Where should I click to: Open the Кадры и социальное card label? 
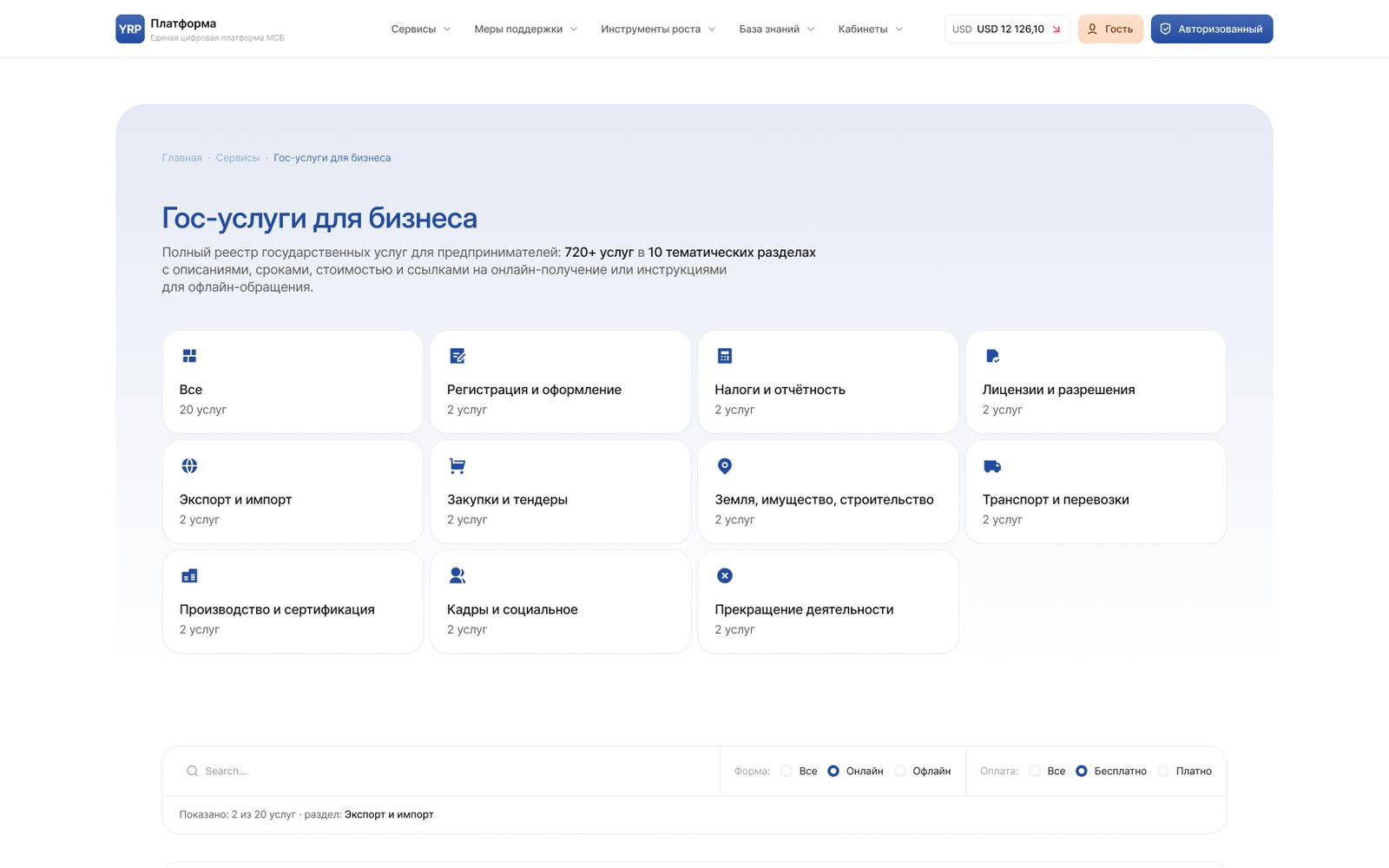pyautogui.click(x=512, y=609)
